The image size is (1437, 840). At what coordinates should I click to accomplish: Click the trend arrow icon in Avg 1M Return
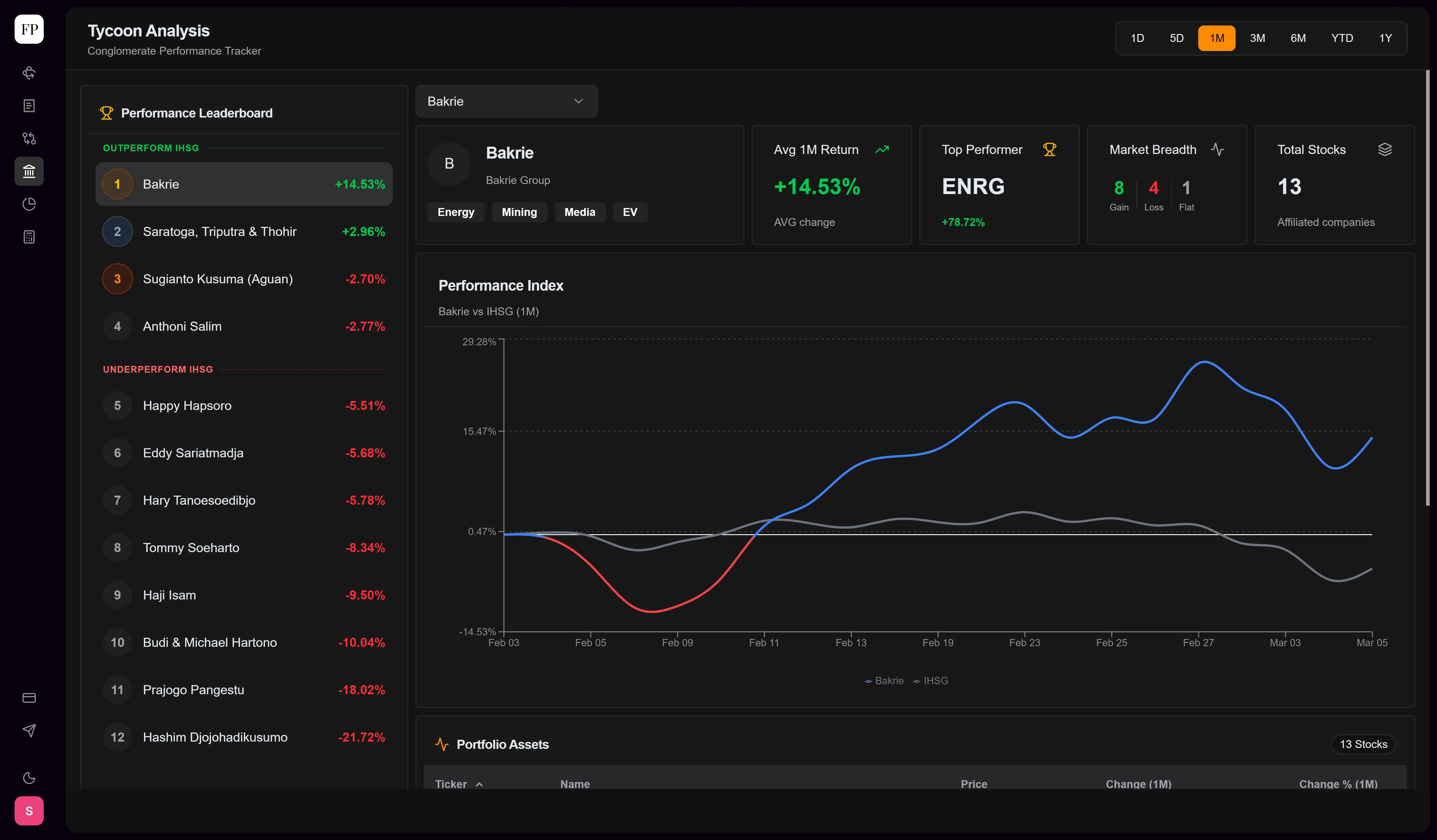coord(882,149)
